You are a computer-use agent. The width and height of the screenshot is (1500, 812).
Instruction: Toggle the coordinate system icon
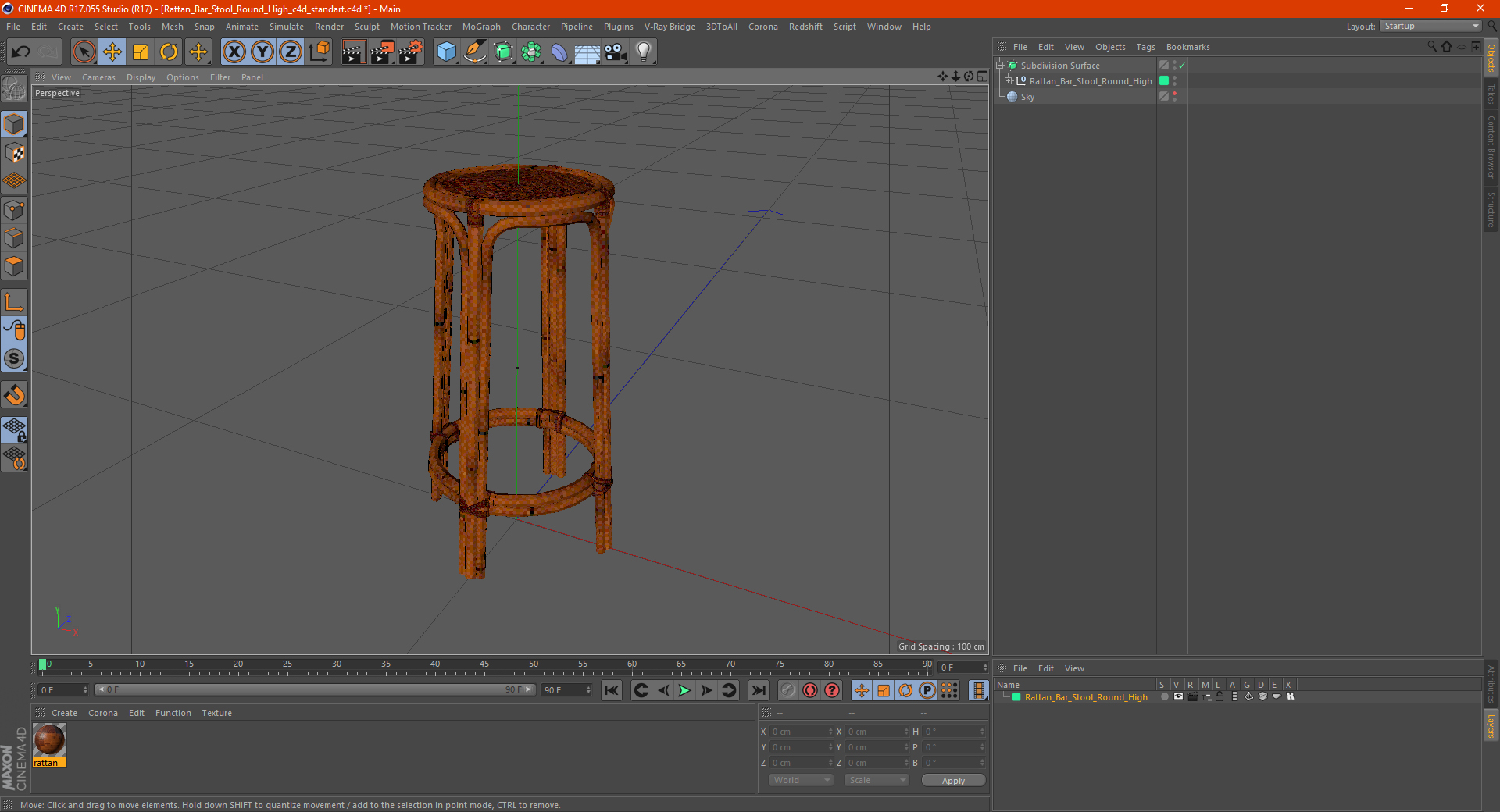[x=320, y=52]
